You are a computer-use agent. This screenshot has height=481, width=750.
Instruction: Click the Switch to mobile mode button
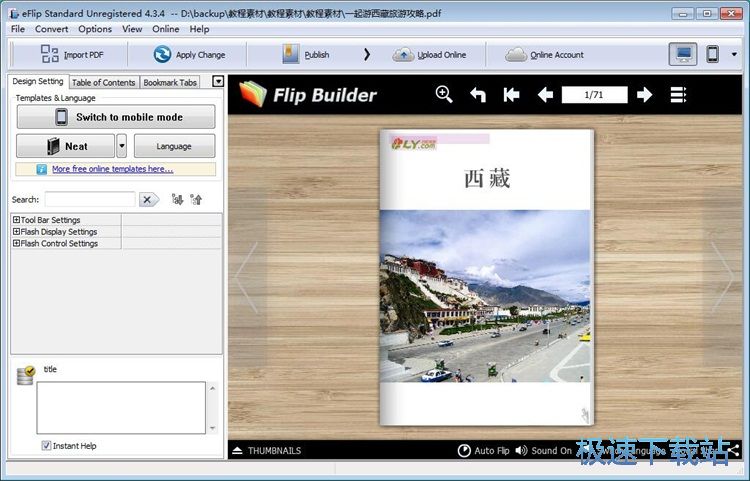click(115, 117)
